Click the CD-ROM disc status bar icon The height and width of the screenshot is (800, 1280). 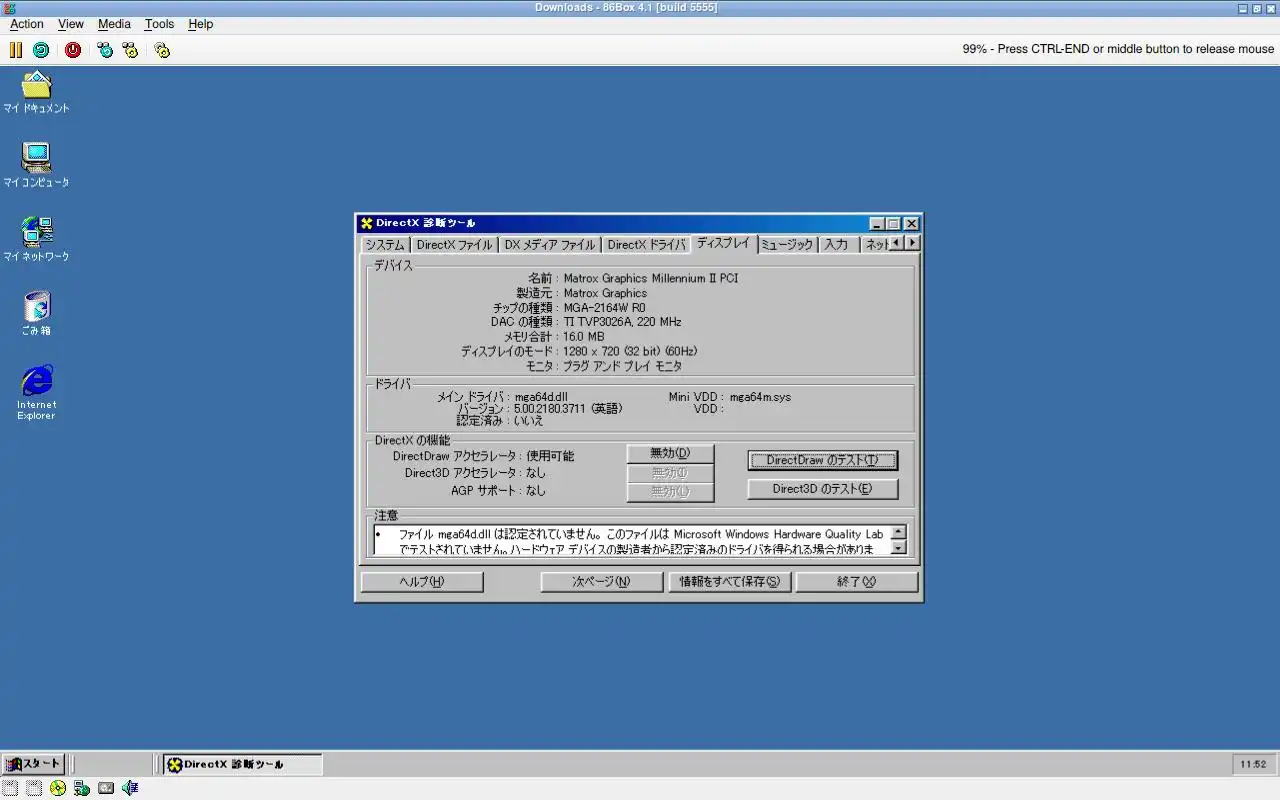pos(58,788)
